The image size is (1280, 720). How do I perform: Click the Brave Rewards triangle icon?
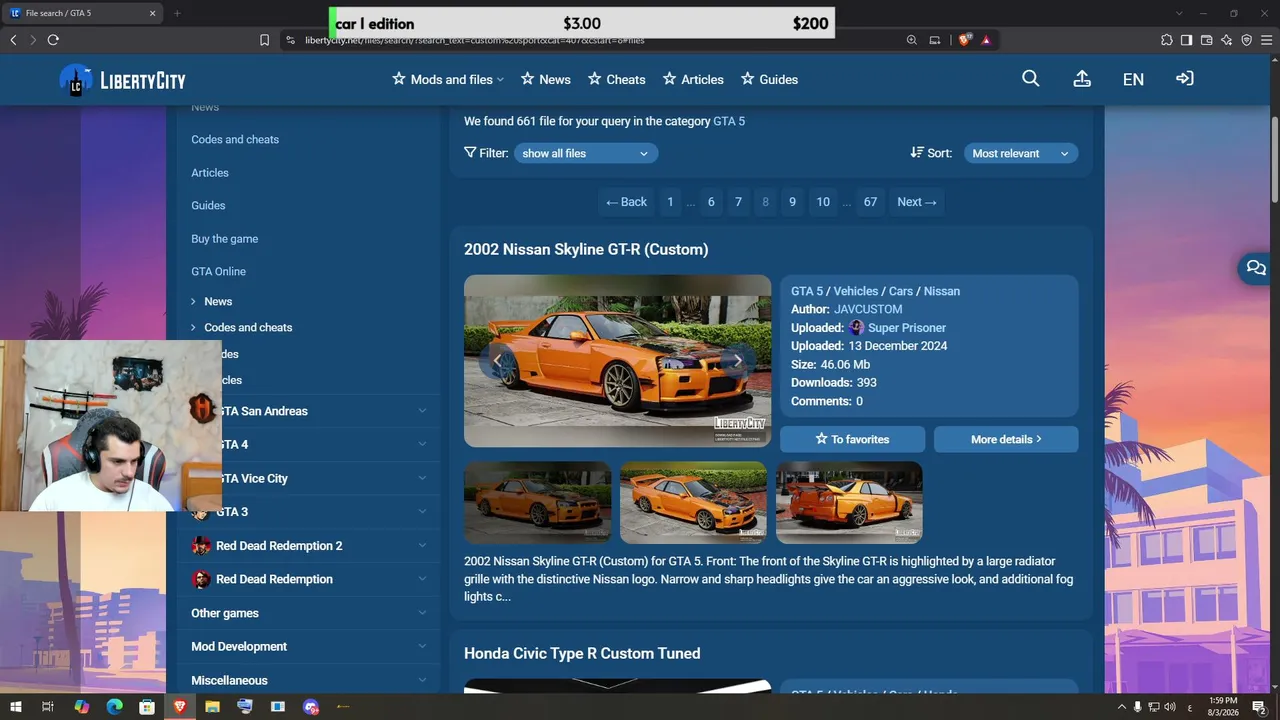click(986, 40)
